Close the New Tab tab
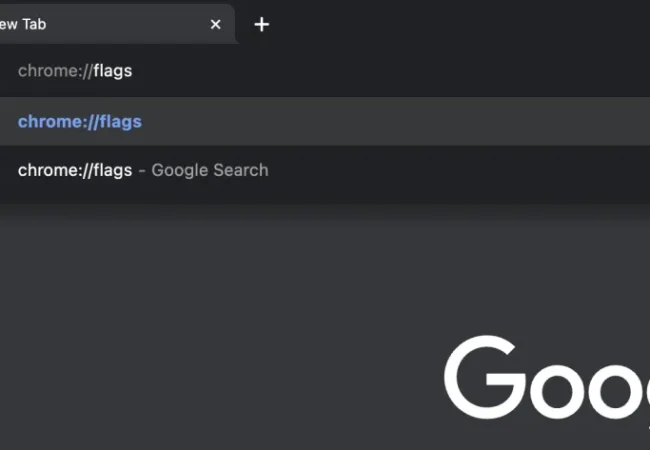This screenshot has height=450, width=650. pos(215,25)
